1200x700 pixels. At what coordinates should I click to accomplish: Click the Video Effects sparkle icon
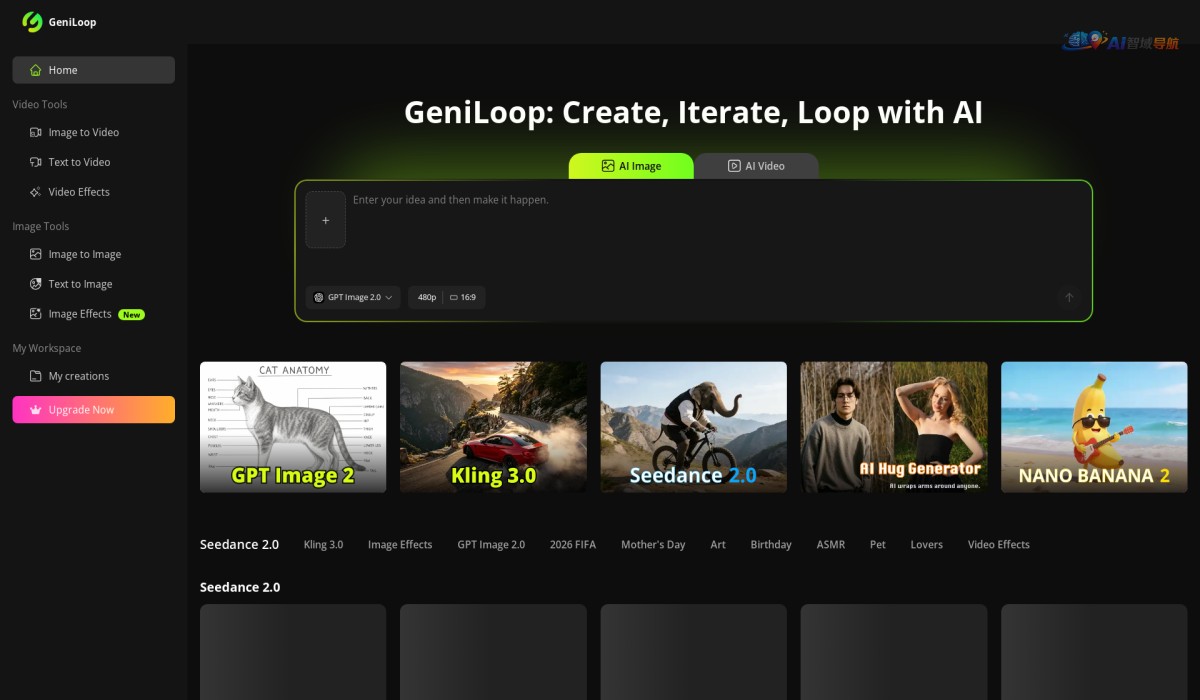pyautogui.click(x=36, y=192)
